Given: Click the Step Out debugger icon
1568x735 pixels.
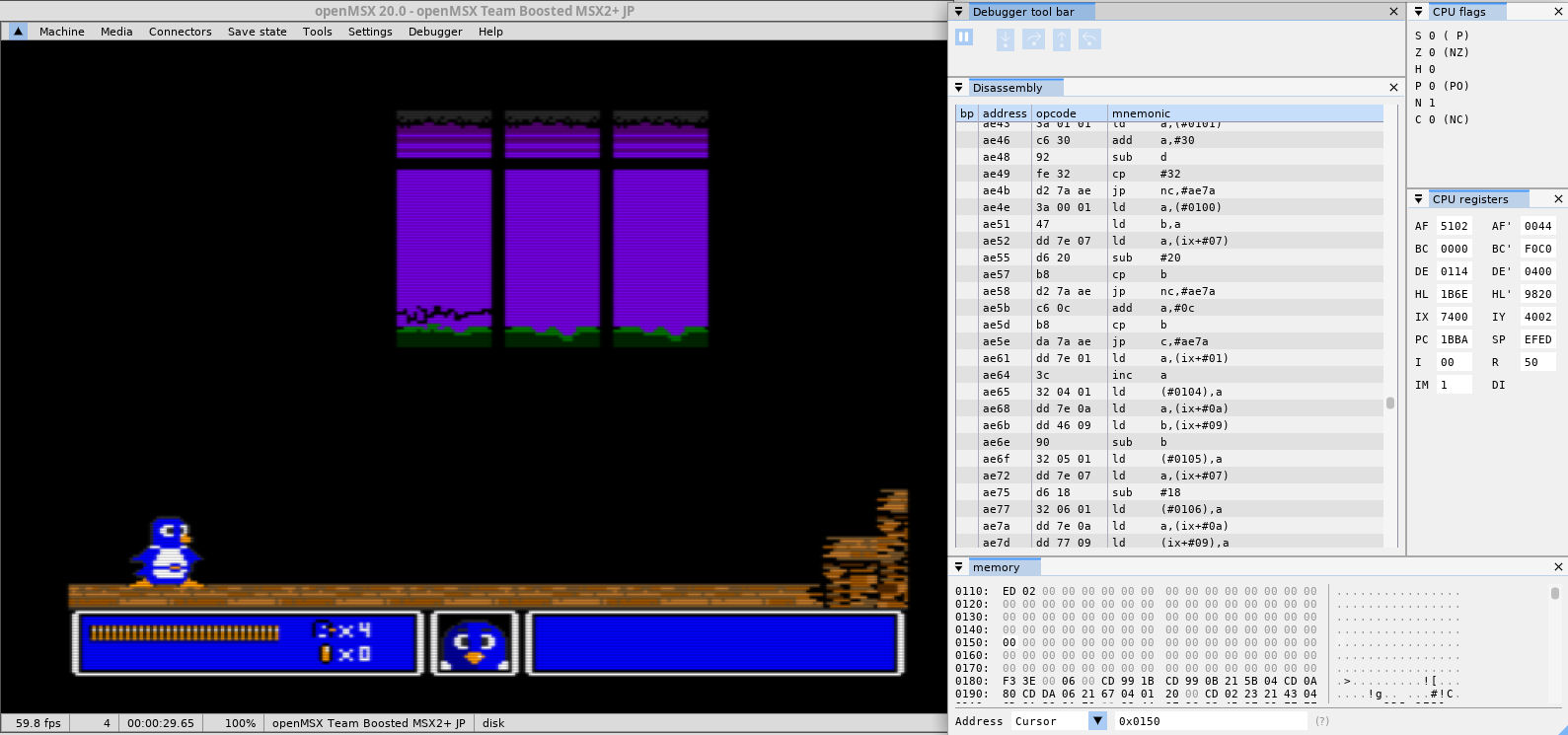Looking at the screenshot, I should point(1062,39).
